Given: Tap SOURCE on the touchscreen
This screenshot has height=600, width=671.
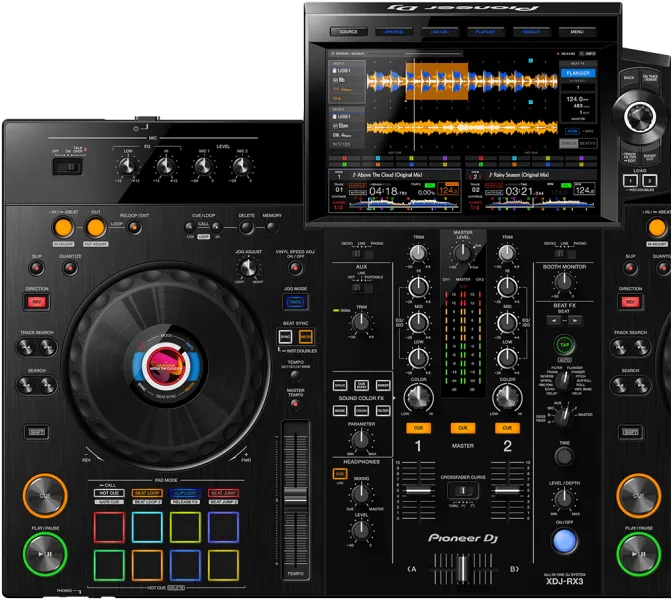Looking at the screenshot, I should pos(349,32).
